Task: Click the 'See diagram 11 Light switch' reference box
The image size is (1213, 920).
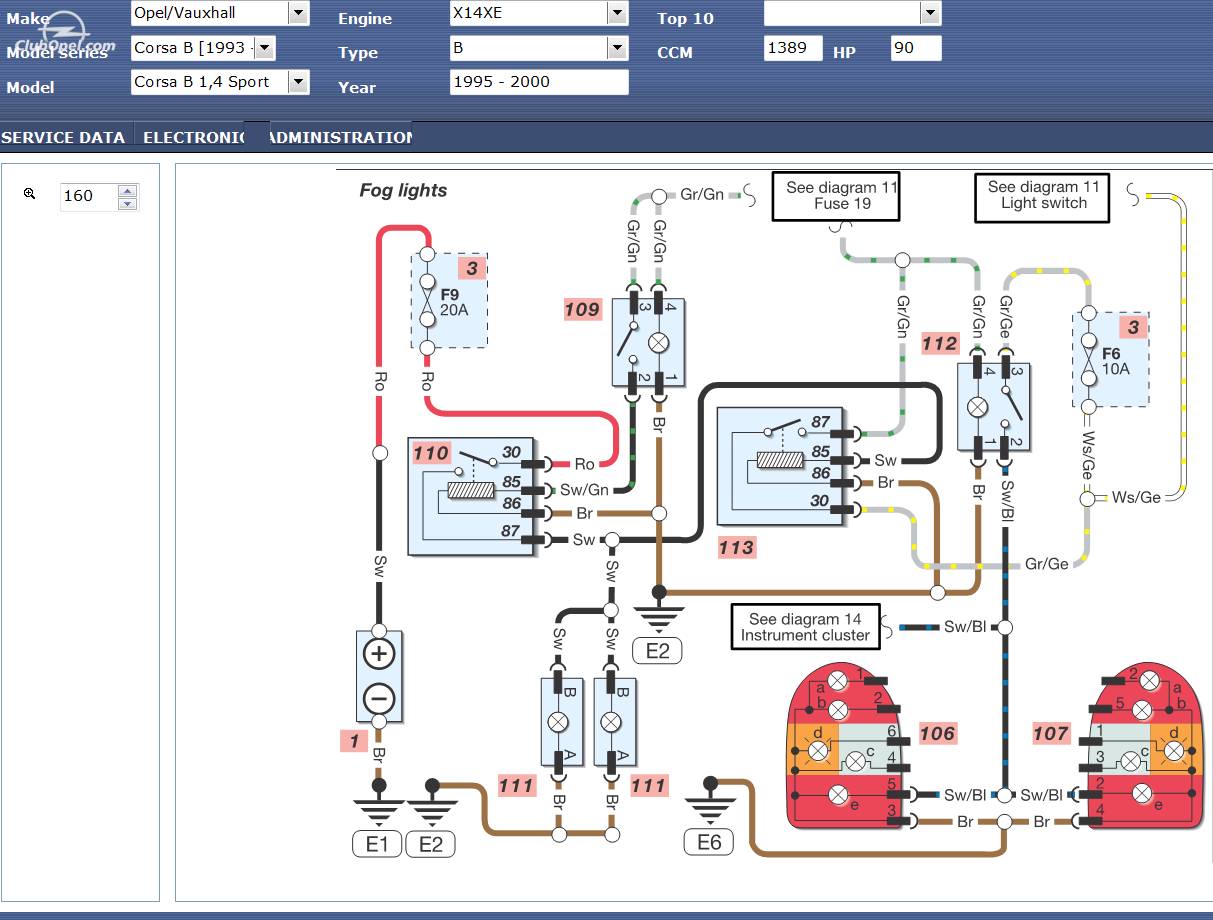Action: [1042, 196]
